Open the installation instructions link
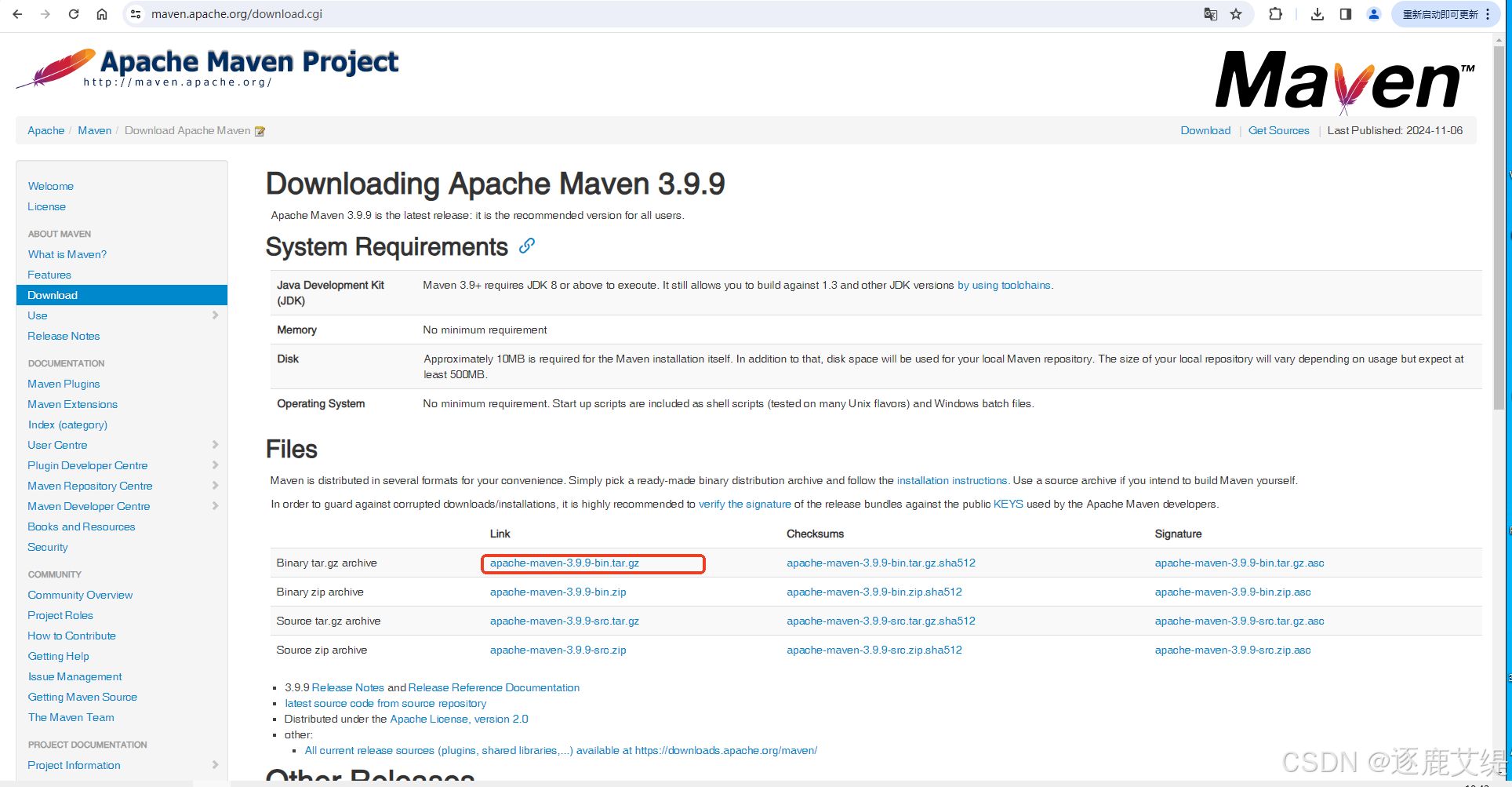The height and width of the screenshot is (787, 1512). tap(952, 481)
